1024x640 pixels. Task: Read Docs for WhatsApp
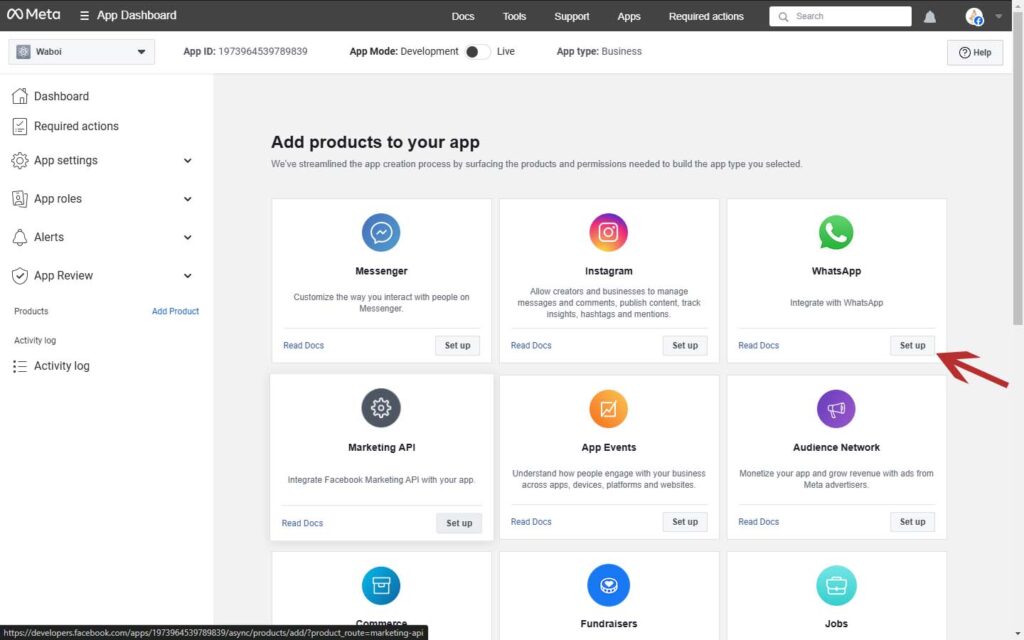758,345
